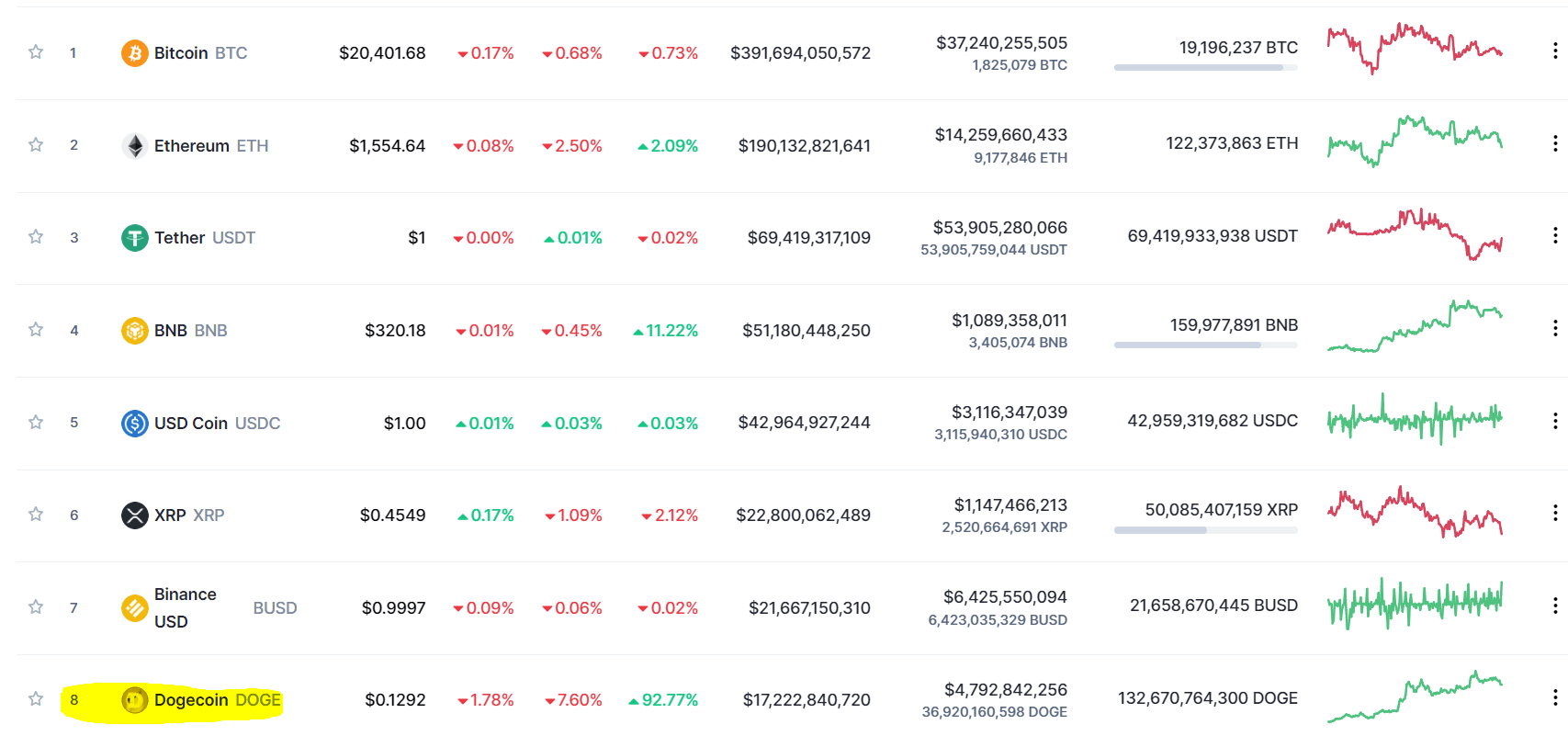Viewport: 1568px width, 736px height.
Task: Click Ethereum price $1,554.64
Action: point(388,146)
